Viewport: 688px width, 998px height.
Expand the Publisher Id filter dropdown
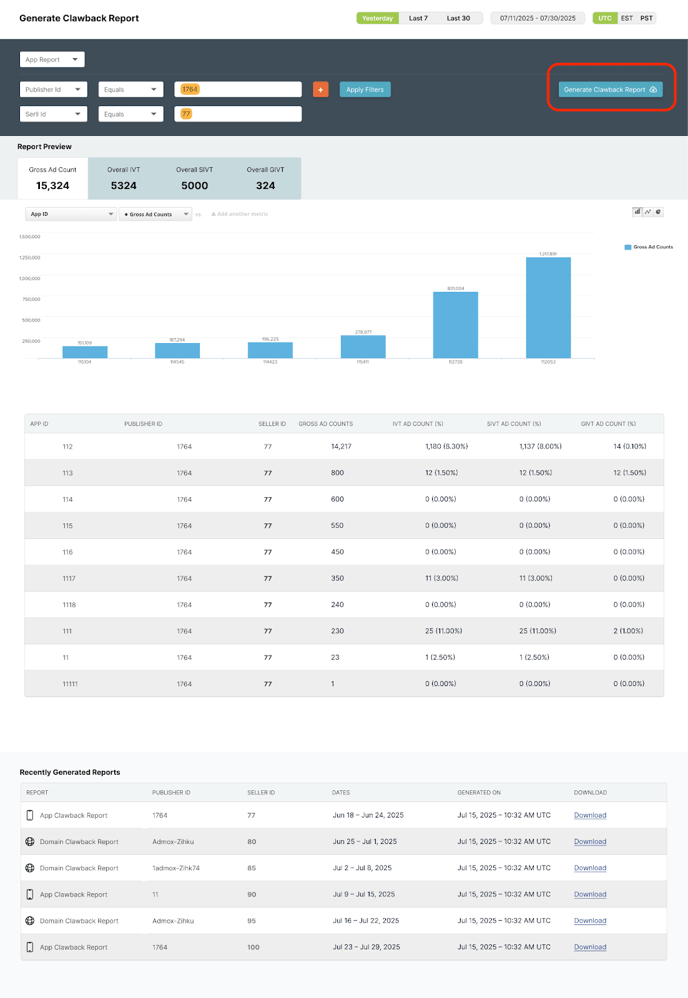(53, 89)
